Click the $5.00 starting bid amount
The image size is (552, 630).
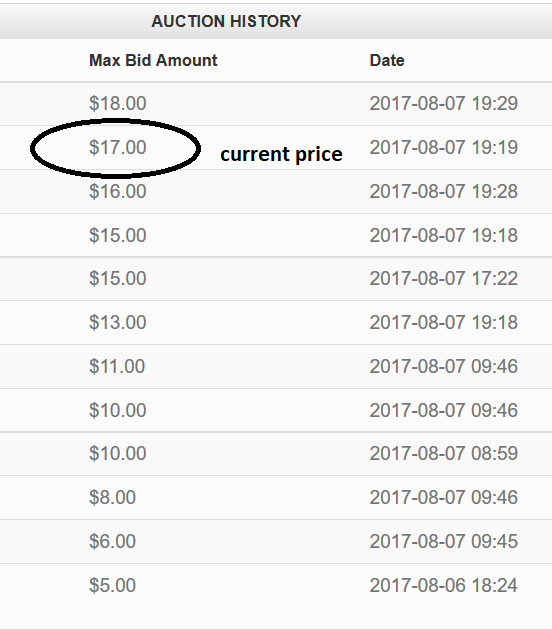click(112, 585)
